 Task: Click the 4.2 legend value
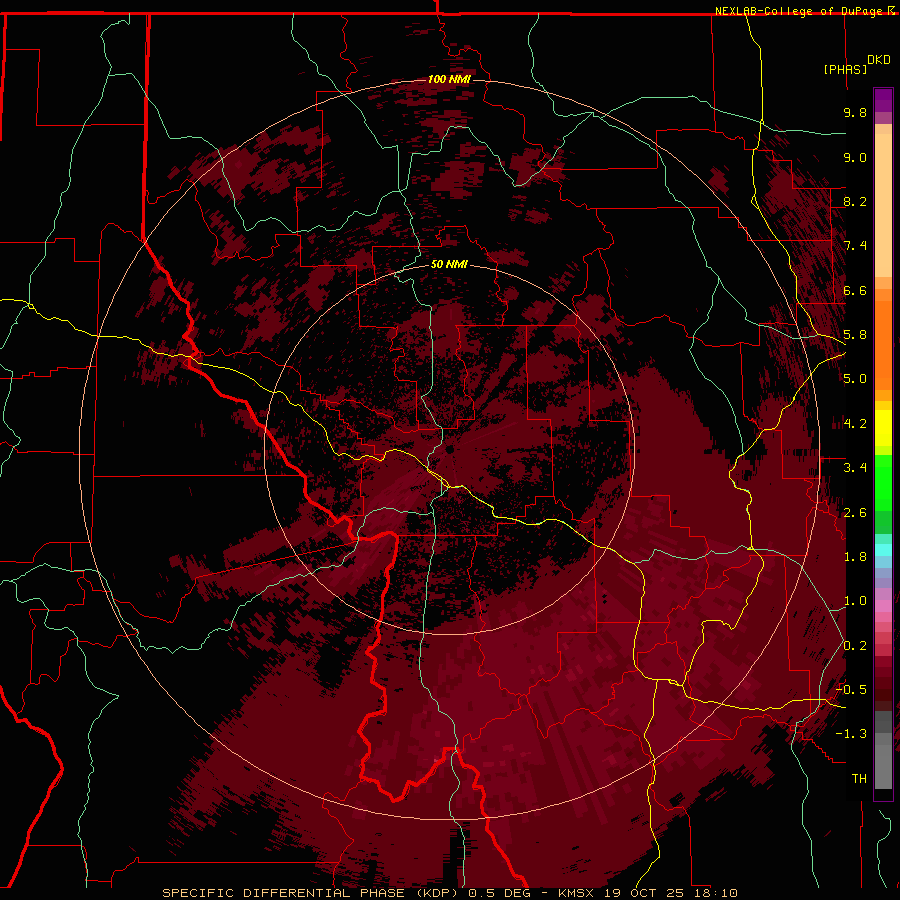[855, 424]
